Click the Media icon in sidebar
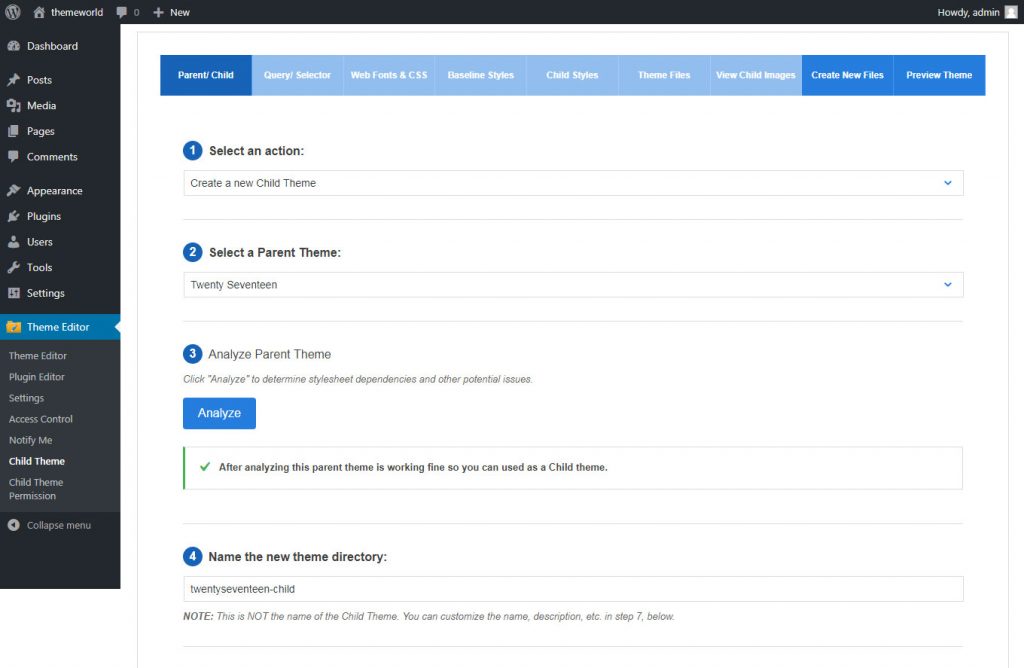The width and height of the screenshot is (1024, 668). click(x=14, y=105)
